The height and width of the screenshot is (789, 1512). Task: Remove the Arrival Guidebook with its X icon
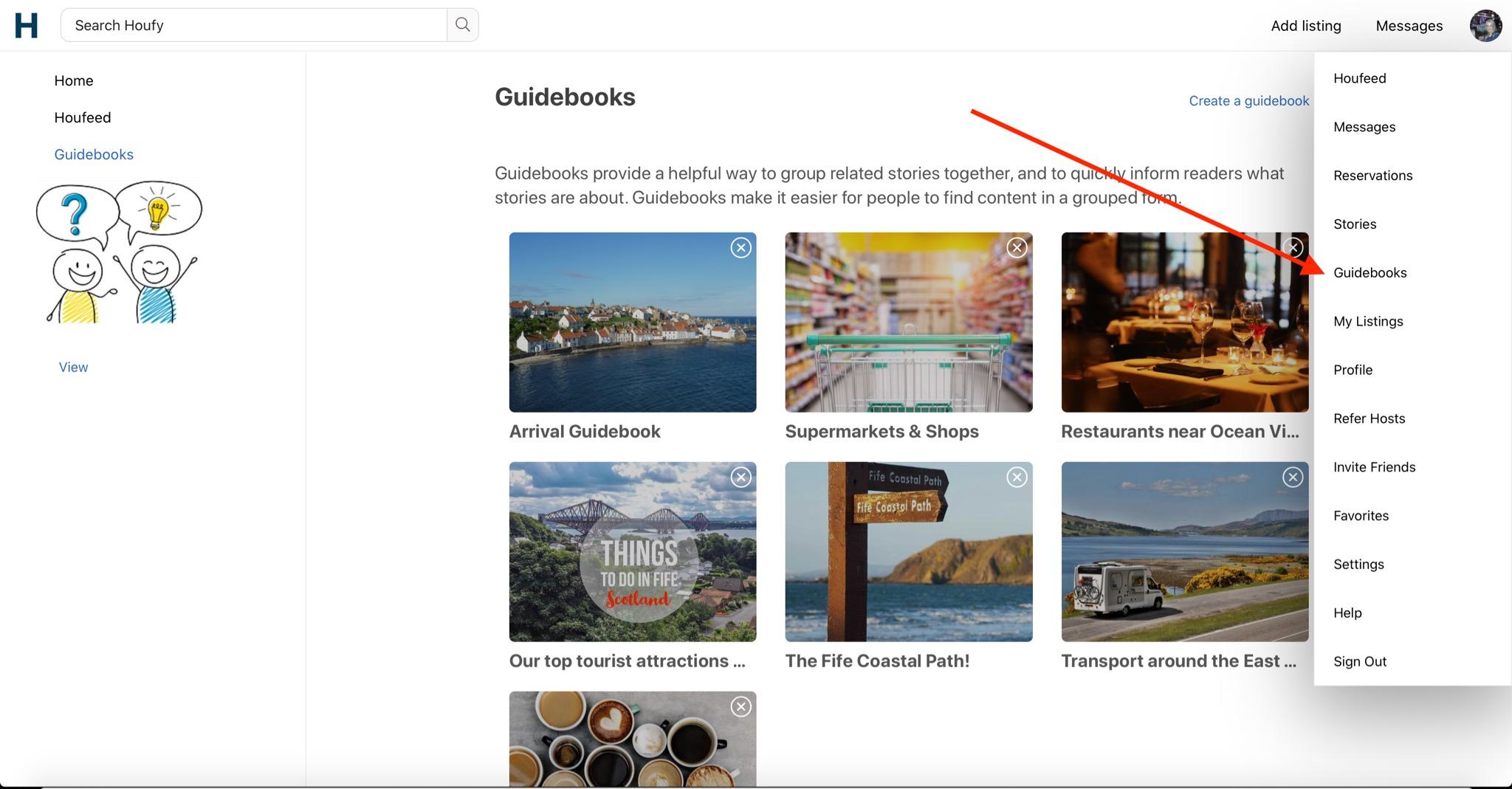pyautogui.click(x=741, y=248)
